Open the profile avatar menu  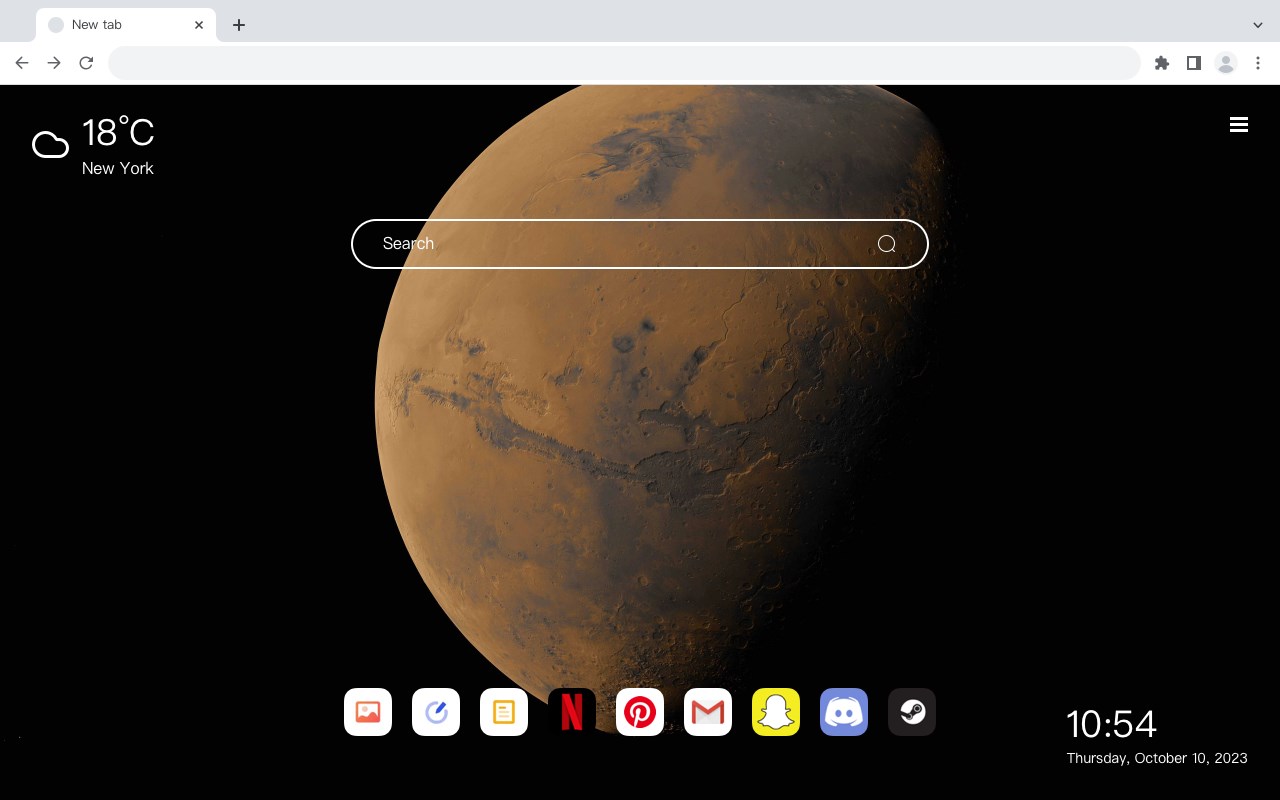[1226, 63]
